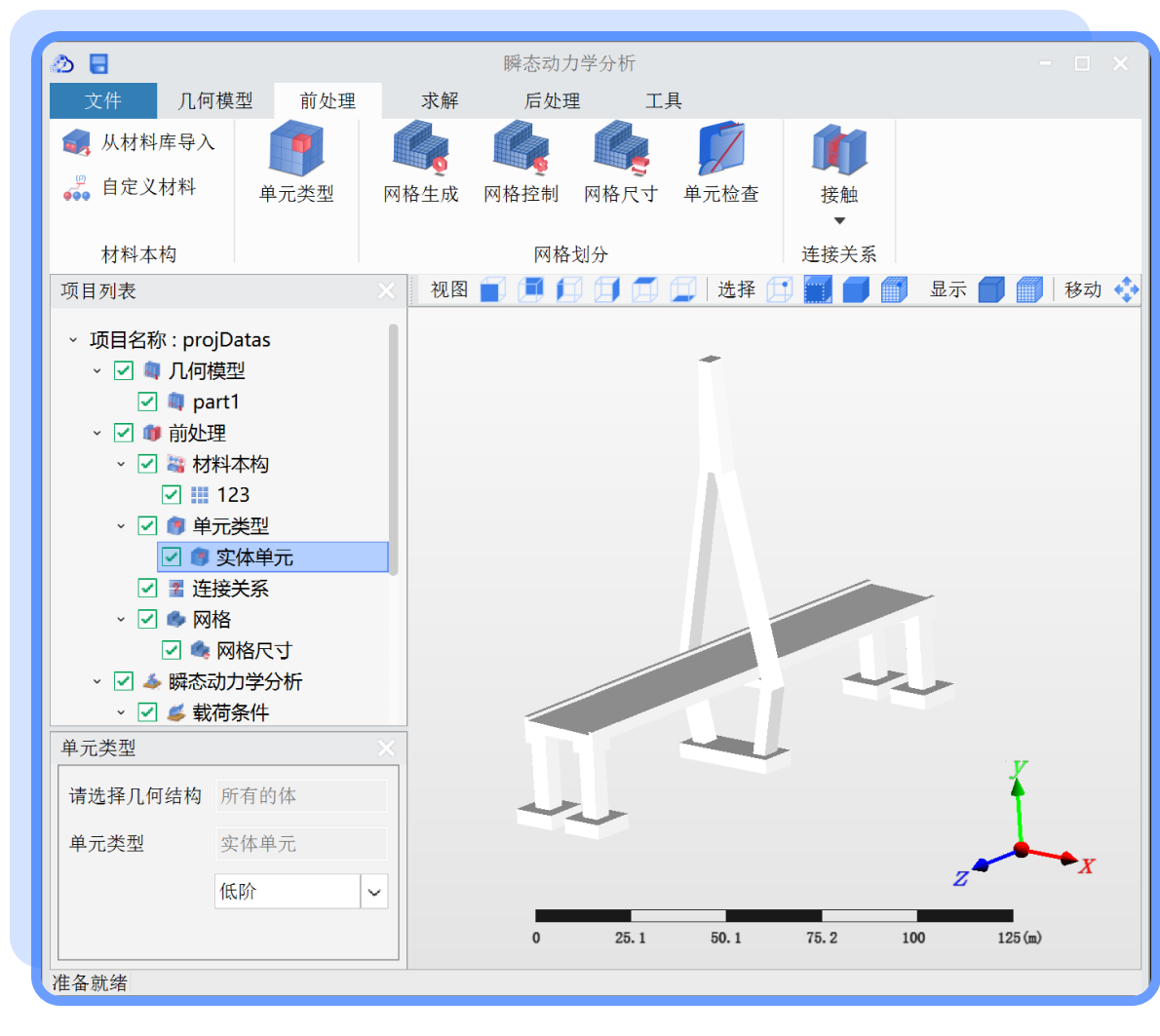Select the 网格尺寸 tree item label

click(x=253, y=650)
